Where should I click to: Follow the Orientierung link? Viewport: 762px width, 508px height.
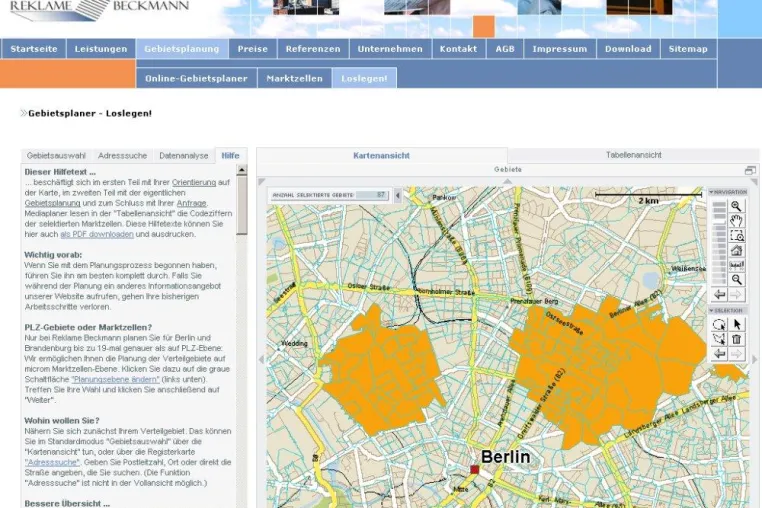click(194, 182)
